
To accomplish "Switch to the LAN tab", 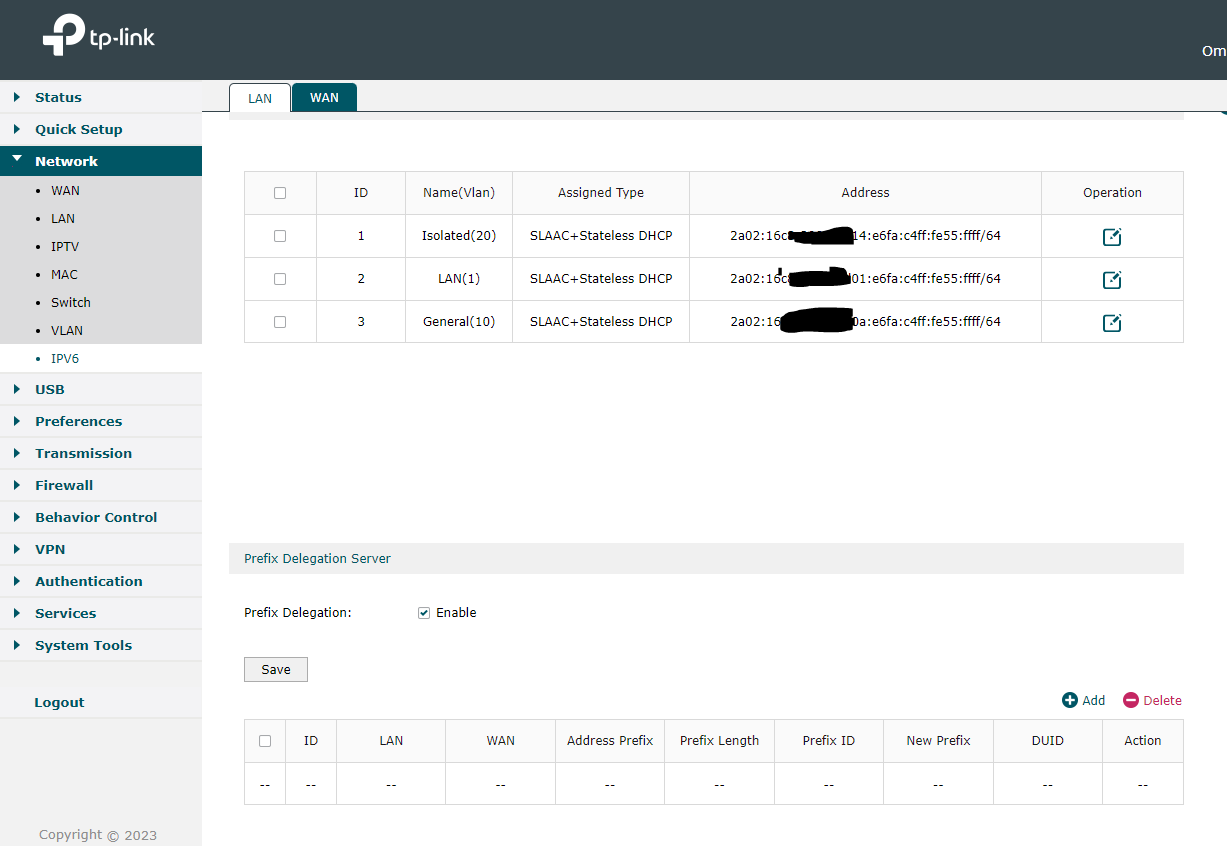I will (259, 98).
